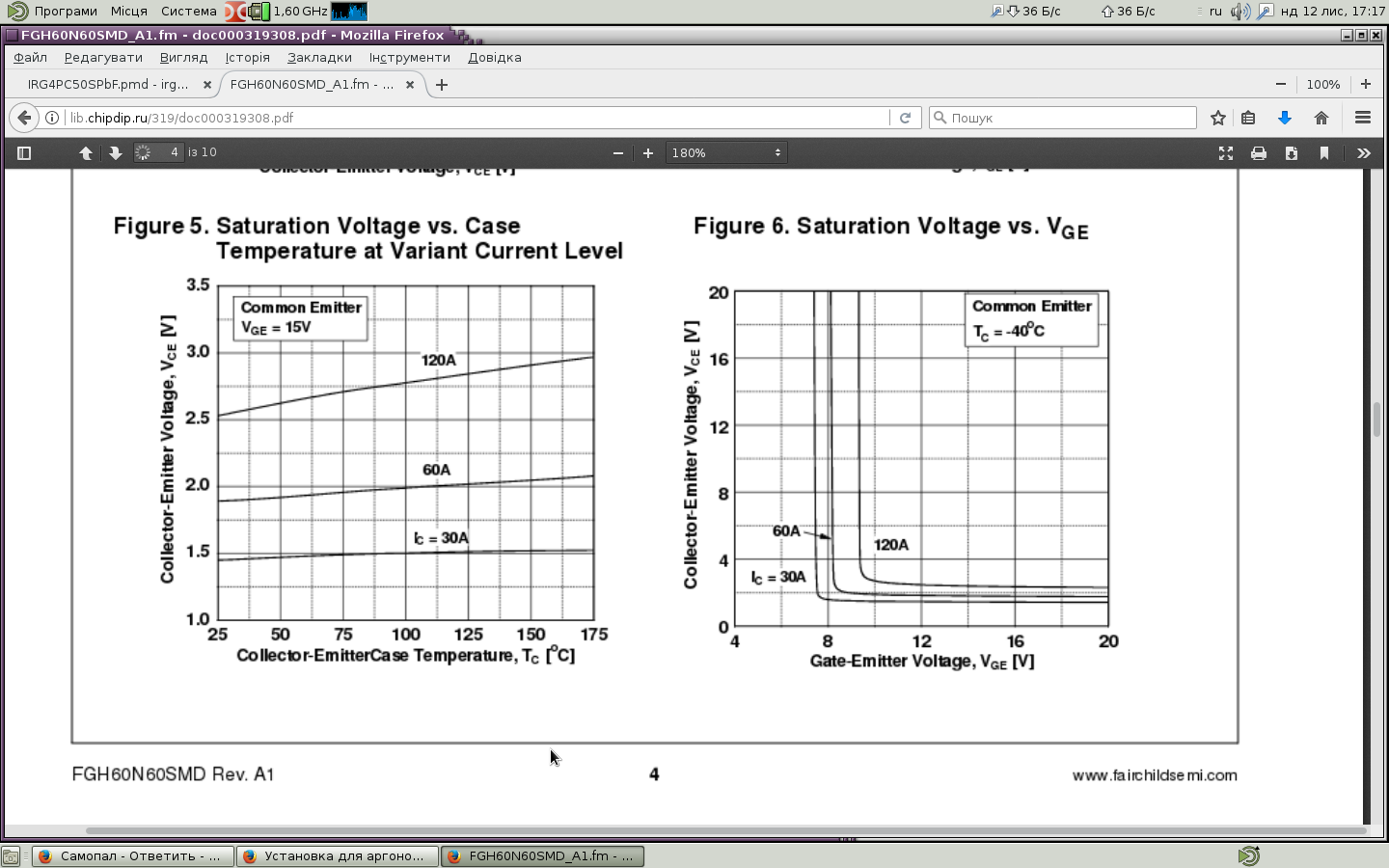Click the horizontal scrollbar at the bottom
Screen dimensions: 1389x868
723,830
